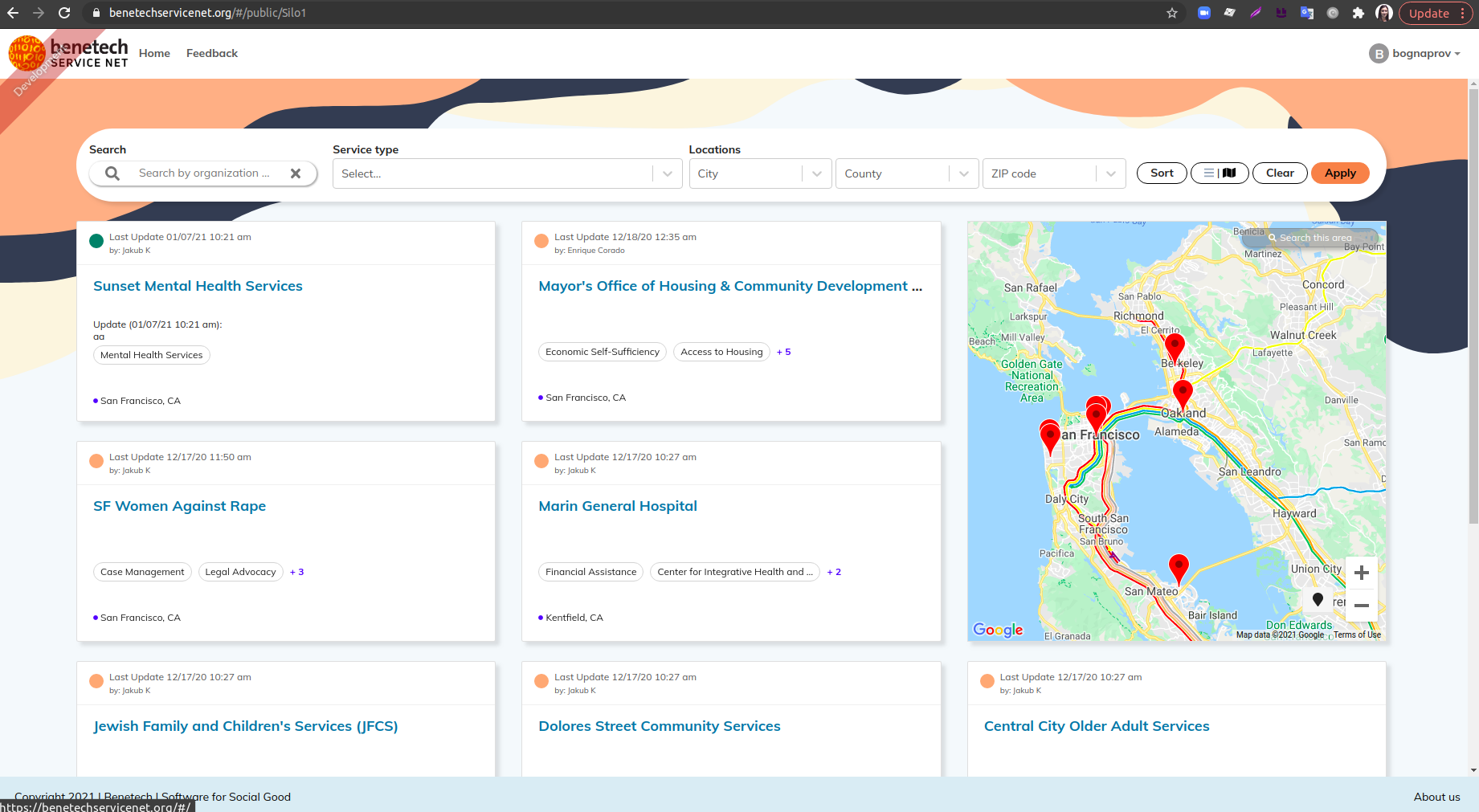Click inside the 'Search by organization' input field

(x=201, y=173)
